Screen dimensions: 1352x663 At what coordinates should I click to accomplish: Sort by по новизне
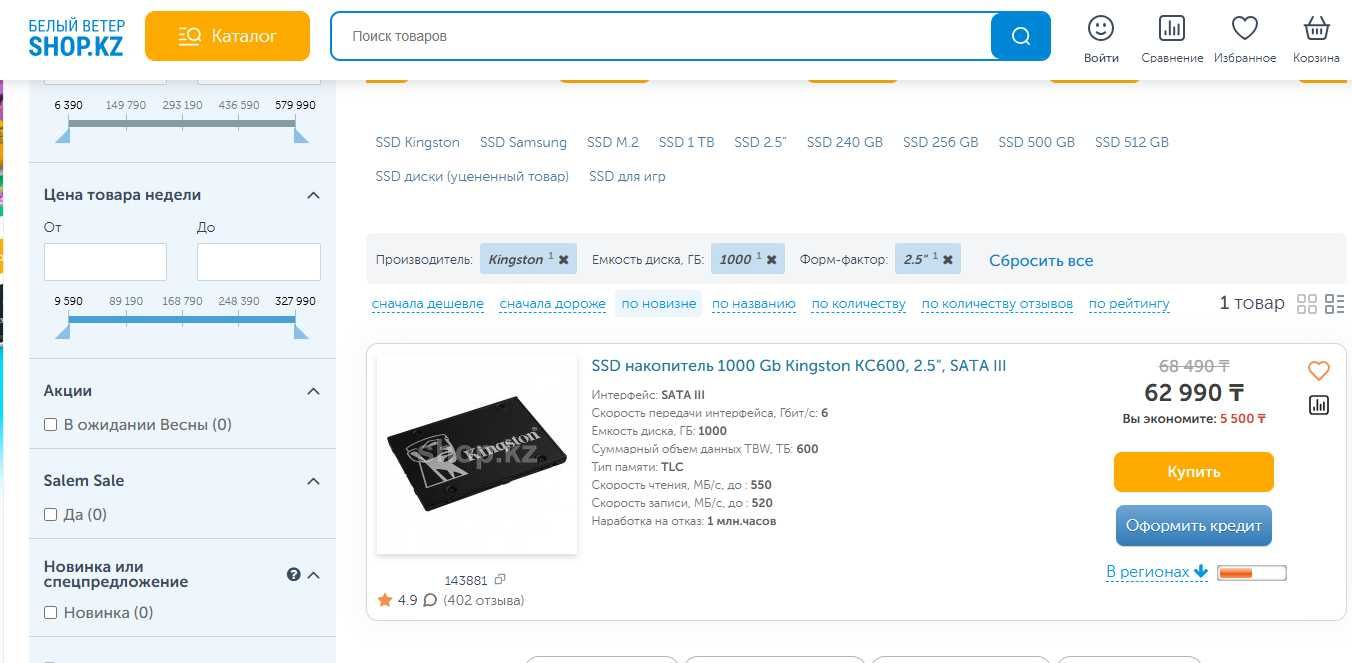659,303
